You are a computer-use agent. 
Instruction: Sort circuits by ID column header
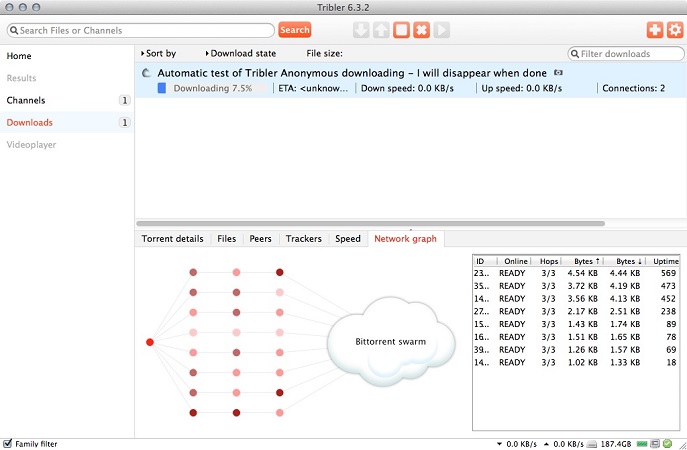pyautogui.click(x=485, y=261)
